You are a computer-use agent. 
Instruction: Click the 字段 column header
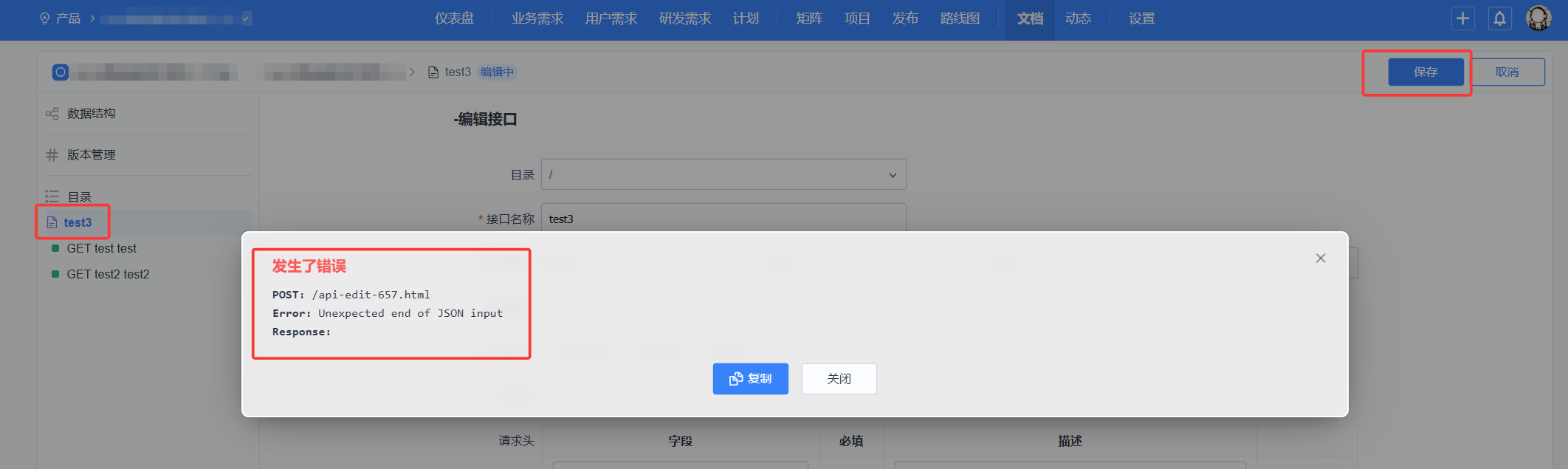[681, 441]
